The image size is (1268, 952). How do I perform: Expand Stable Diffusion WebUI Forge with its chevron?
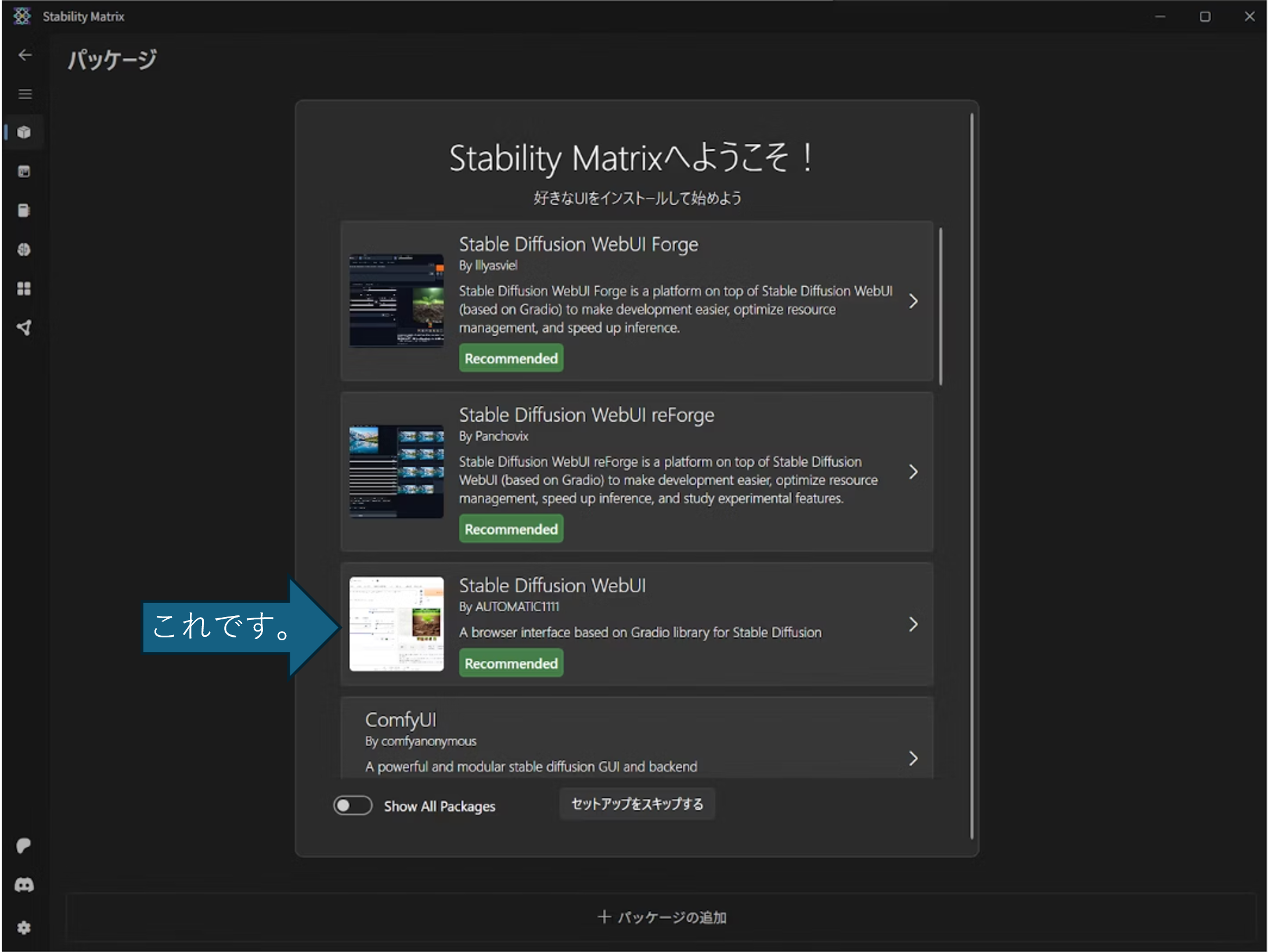[x=913, y=301]
